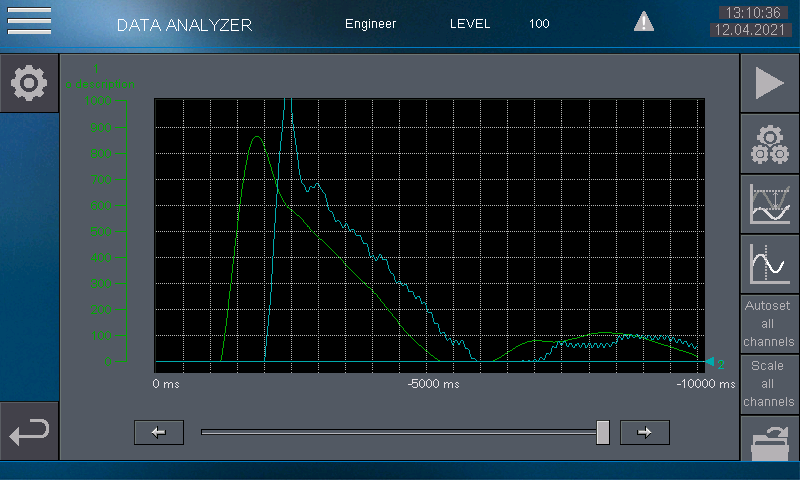The height and width of the screenshot is (480, 800).
Task: Click the middle of the time slider track
Action: pos(400,432)
